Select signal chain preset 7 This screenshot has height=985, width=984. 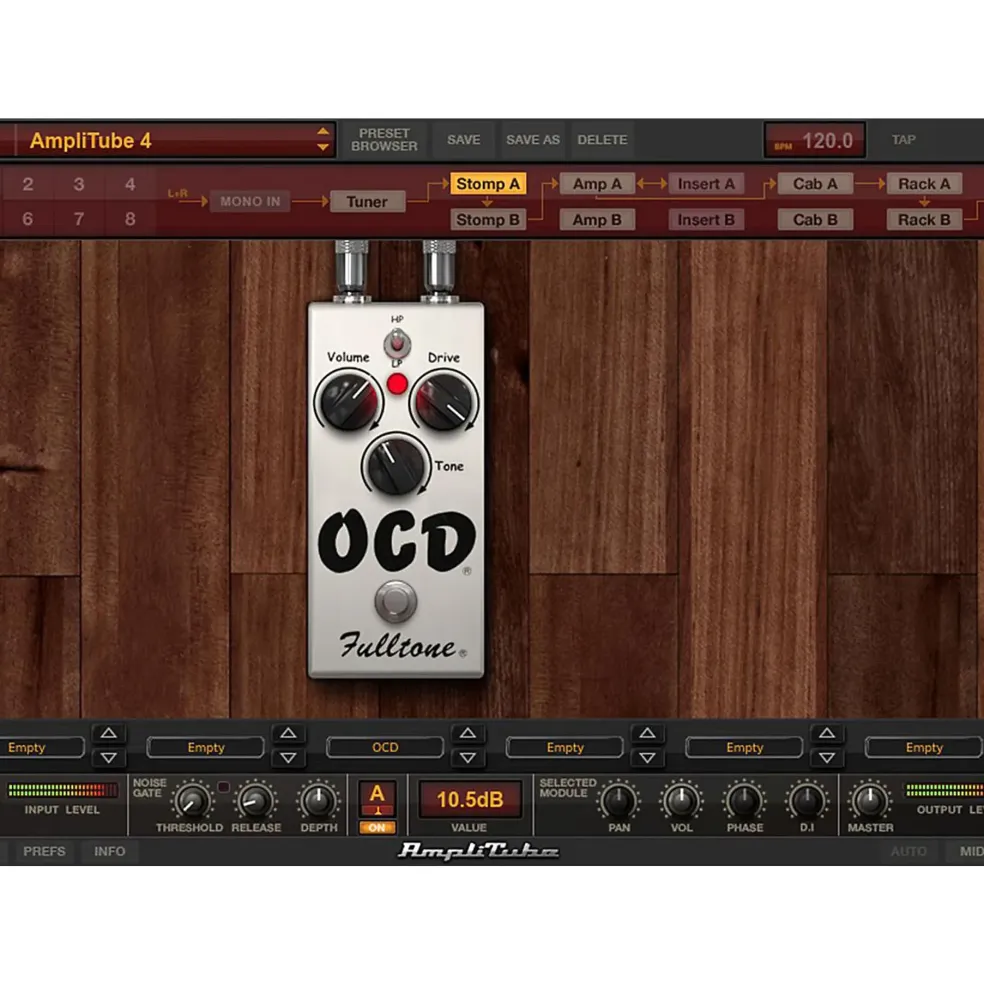click(79, 219)
